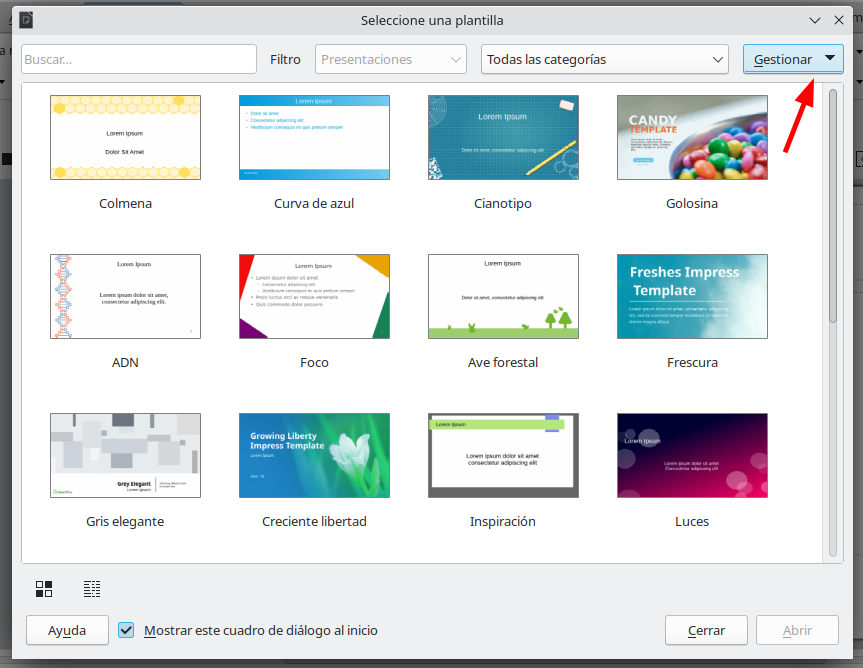Screen dimensions: 863x668
Task: Click the 'Inspiración' name label
Action: click(x=503, y=522)
